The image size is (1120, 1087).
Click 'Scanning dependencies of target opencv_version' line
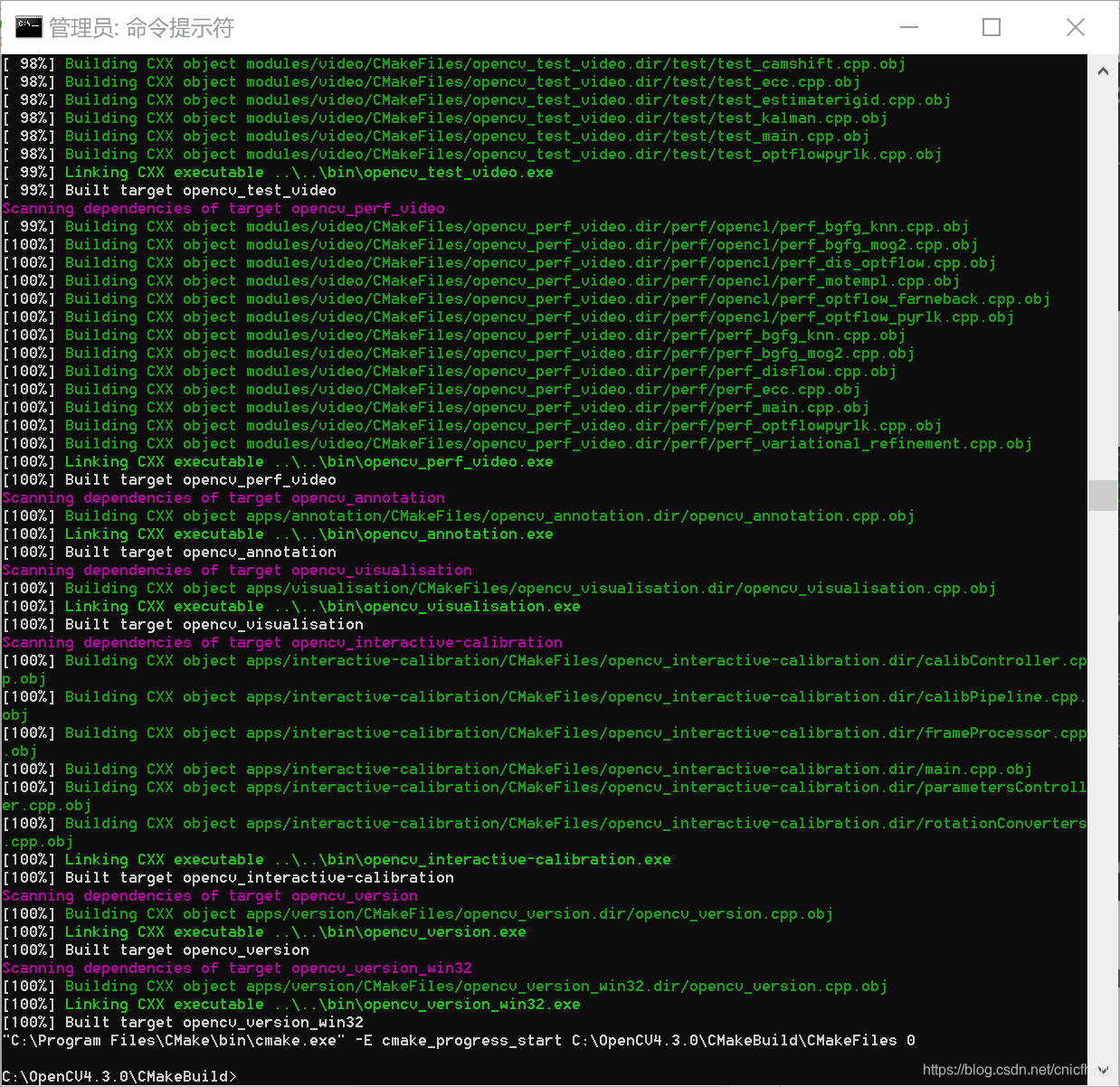[210, 896]
